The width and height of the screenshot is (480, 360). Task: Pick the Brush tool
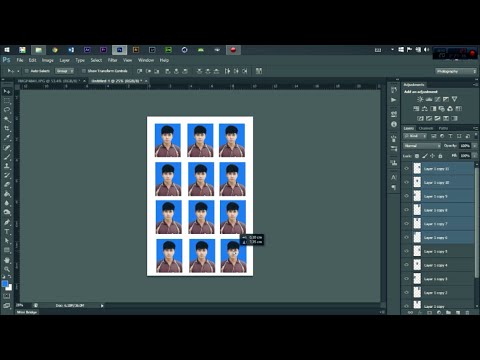[x=7, y=157]
